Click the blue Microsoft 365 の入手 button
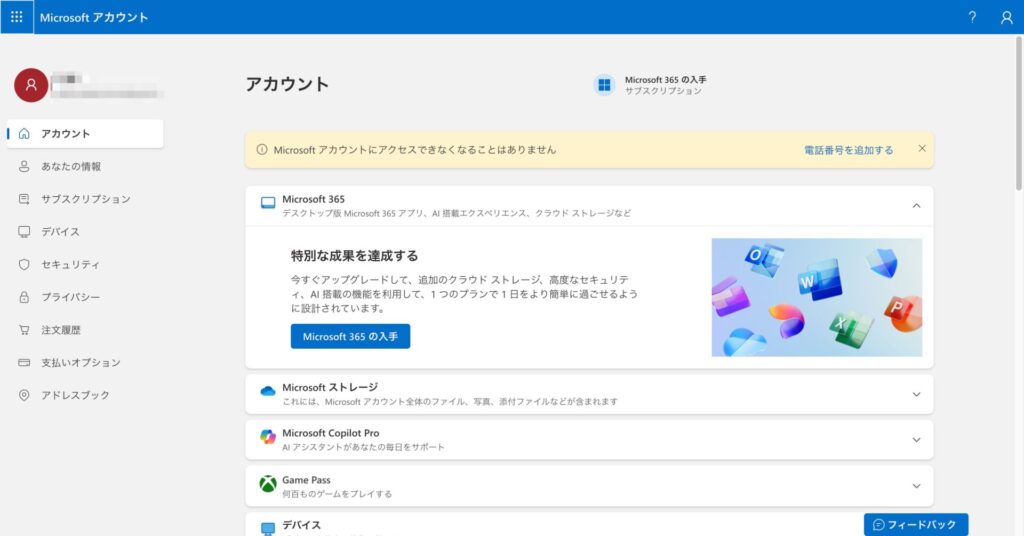Viewport: 1024px width, 536px height. pos(350,337)
